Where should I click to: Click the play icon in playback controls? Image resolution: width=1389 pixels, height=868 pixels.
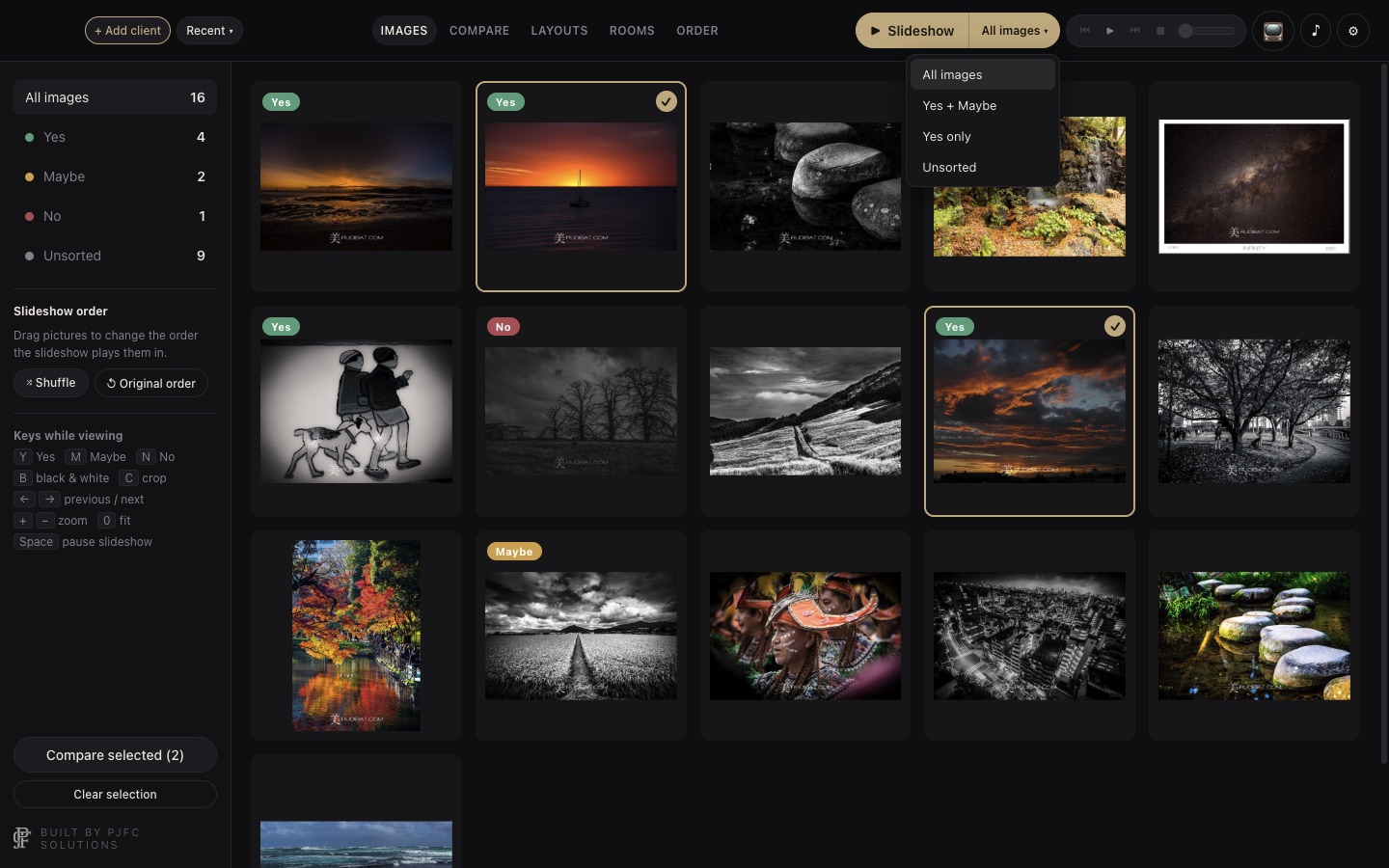1110,31
